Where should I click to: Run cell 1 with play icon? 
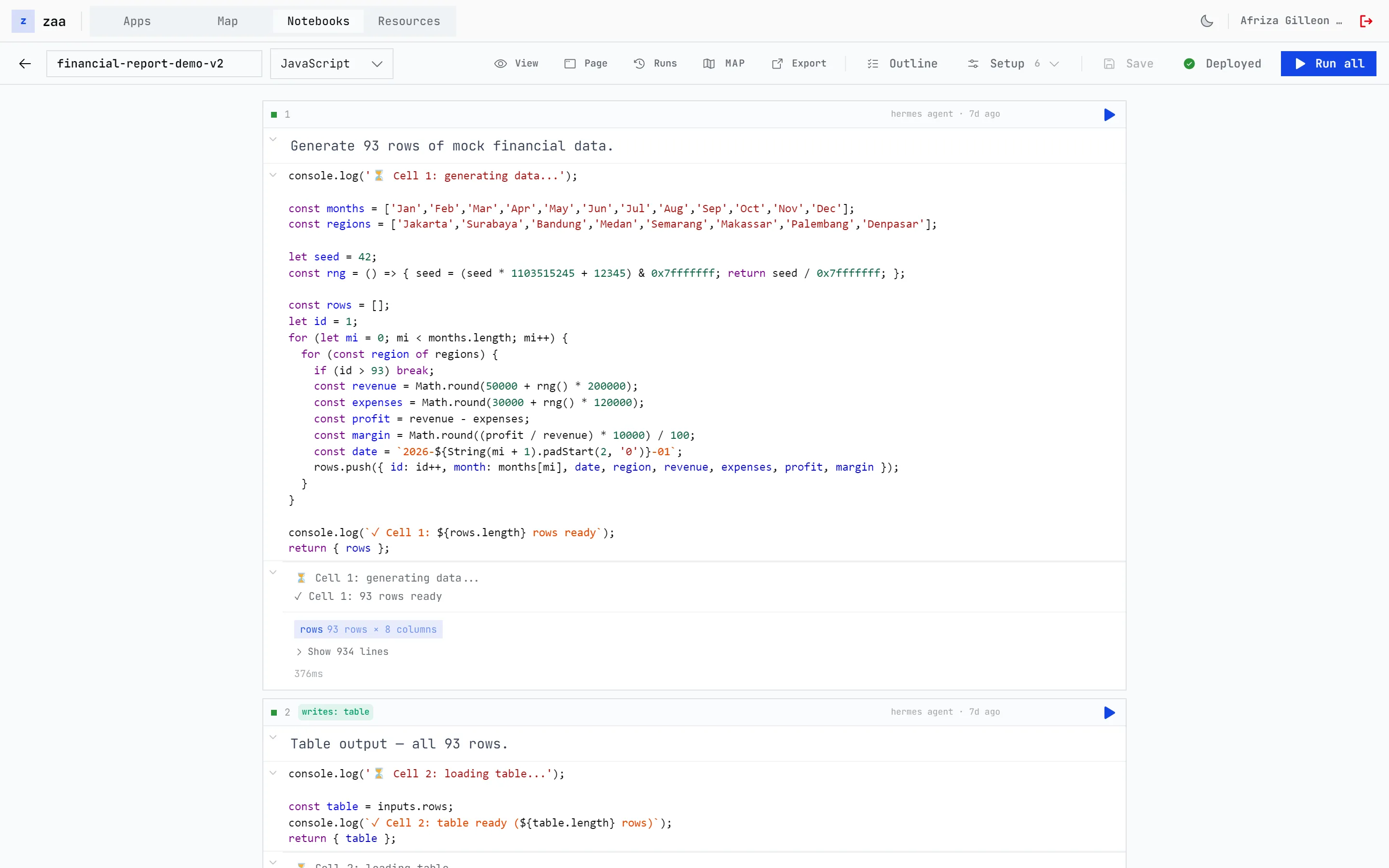click(1109, 115)
